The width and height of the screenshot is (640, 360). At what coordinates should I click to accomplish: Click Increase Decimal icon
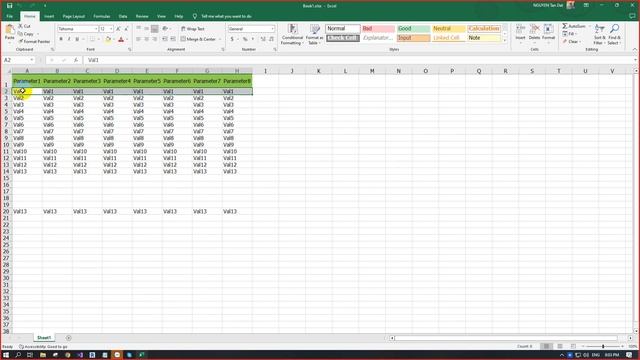(x=263, y=40)
